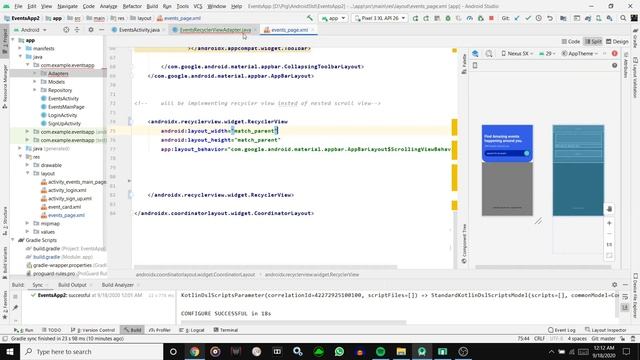Click the editor horizontal scrollbar
The height and width of the screenshot is (360, 640).
coord(265,267)
